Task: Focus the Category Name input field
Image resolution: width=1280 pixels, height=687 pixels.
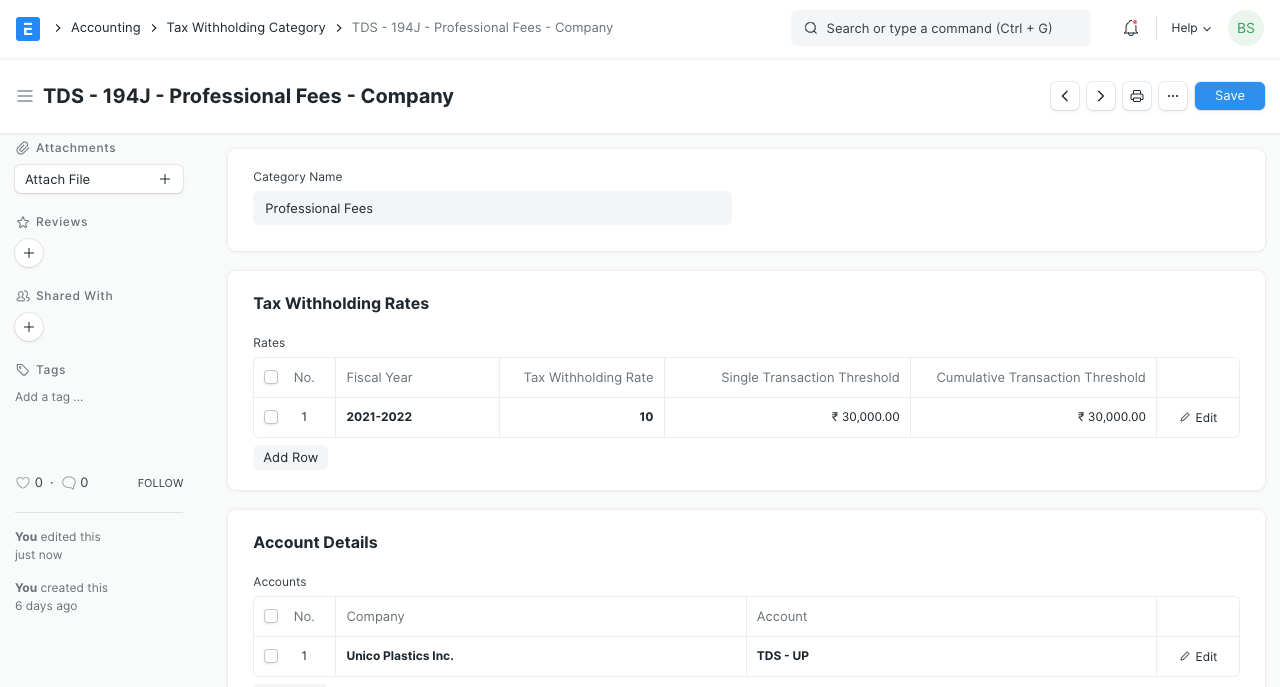Action: pos(492,208)
